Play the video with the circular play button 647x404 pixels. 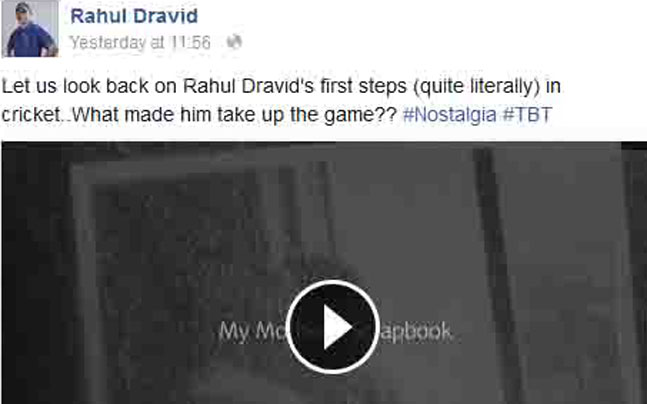coord(333,327)
